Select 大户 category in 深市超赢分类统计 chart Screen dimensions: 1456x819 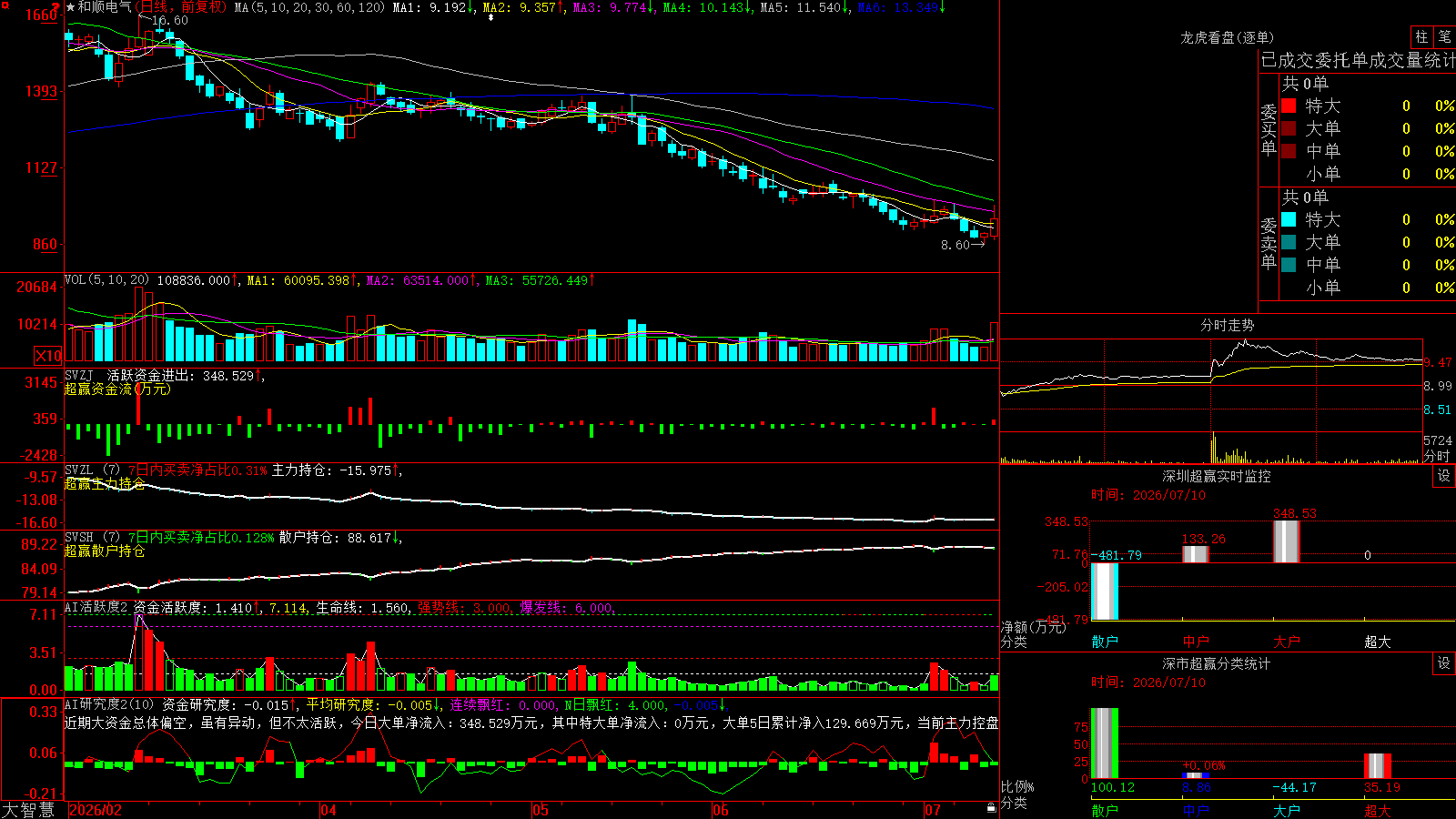coord(1287,811)
